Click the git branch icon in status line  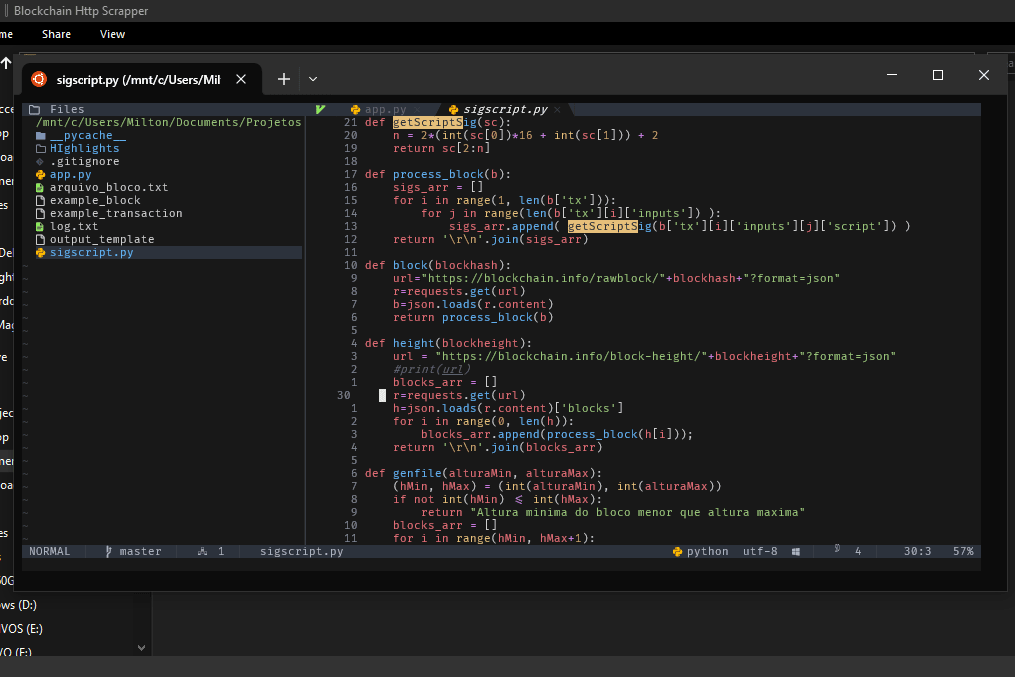(109, 551)
